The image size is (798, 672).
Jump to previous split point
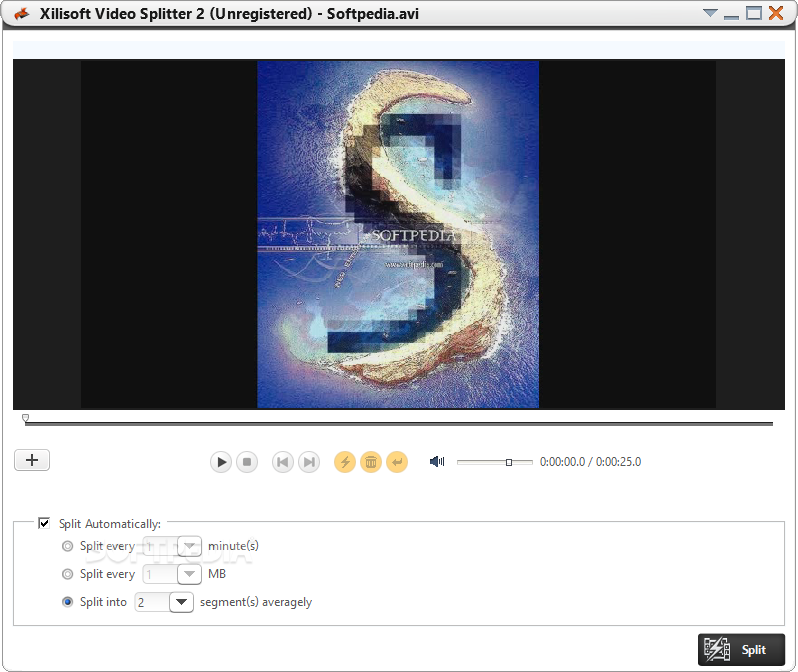[x=282, y=462]
